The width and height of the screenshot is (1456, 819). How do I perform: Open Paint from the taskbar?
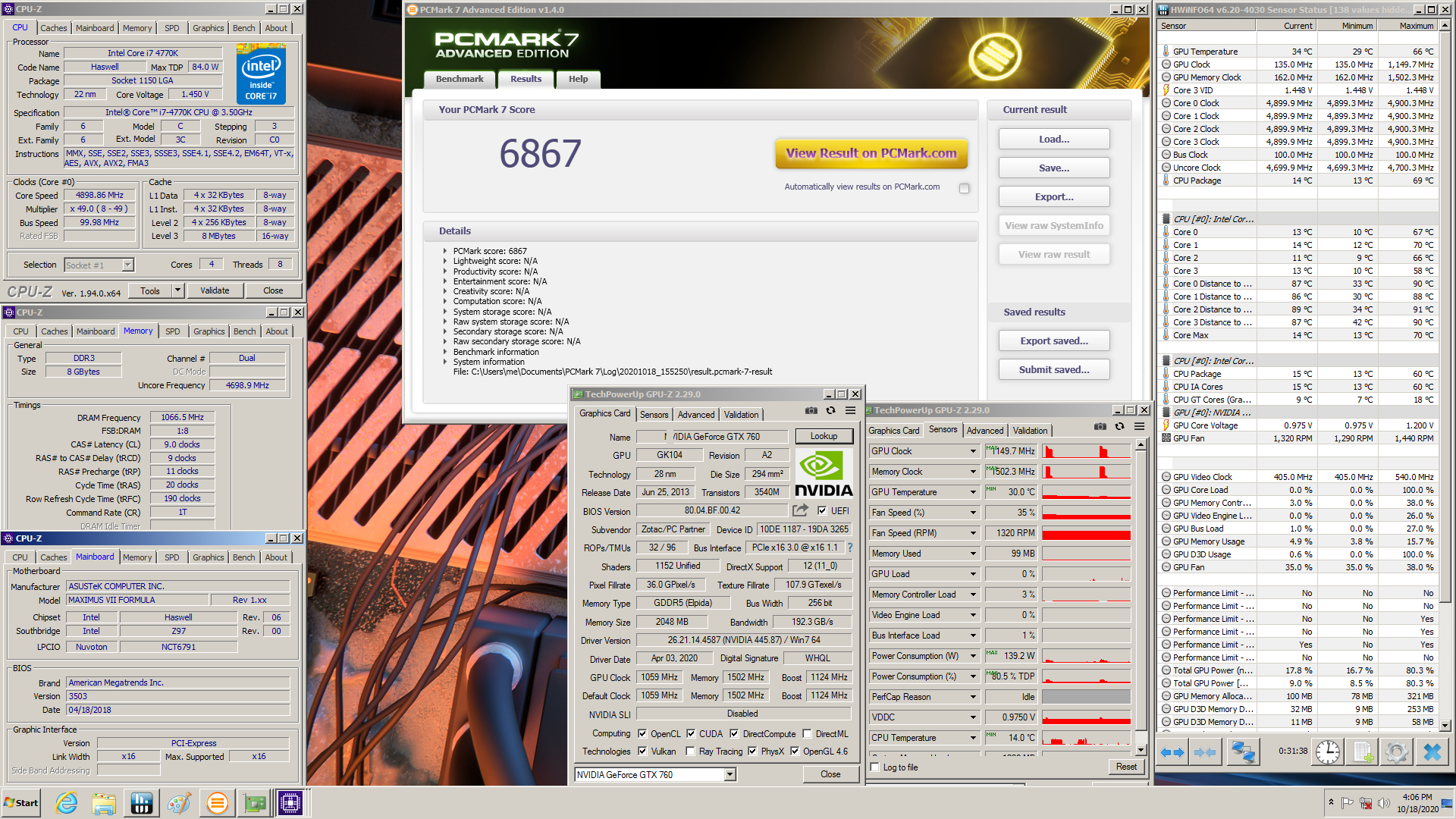click(x=179, y=803)
